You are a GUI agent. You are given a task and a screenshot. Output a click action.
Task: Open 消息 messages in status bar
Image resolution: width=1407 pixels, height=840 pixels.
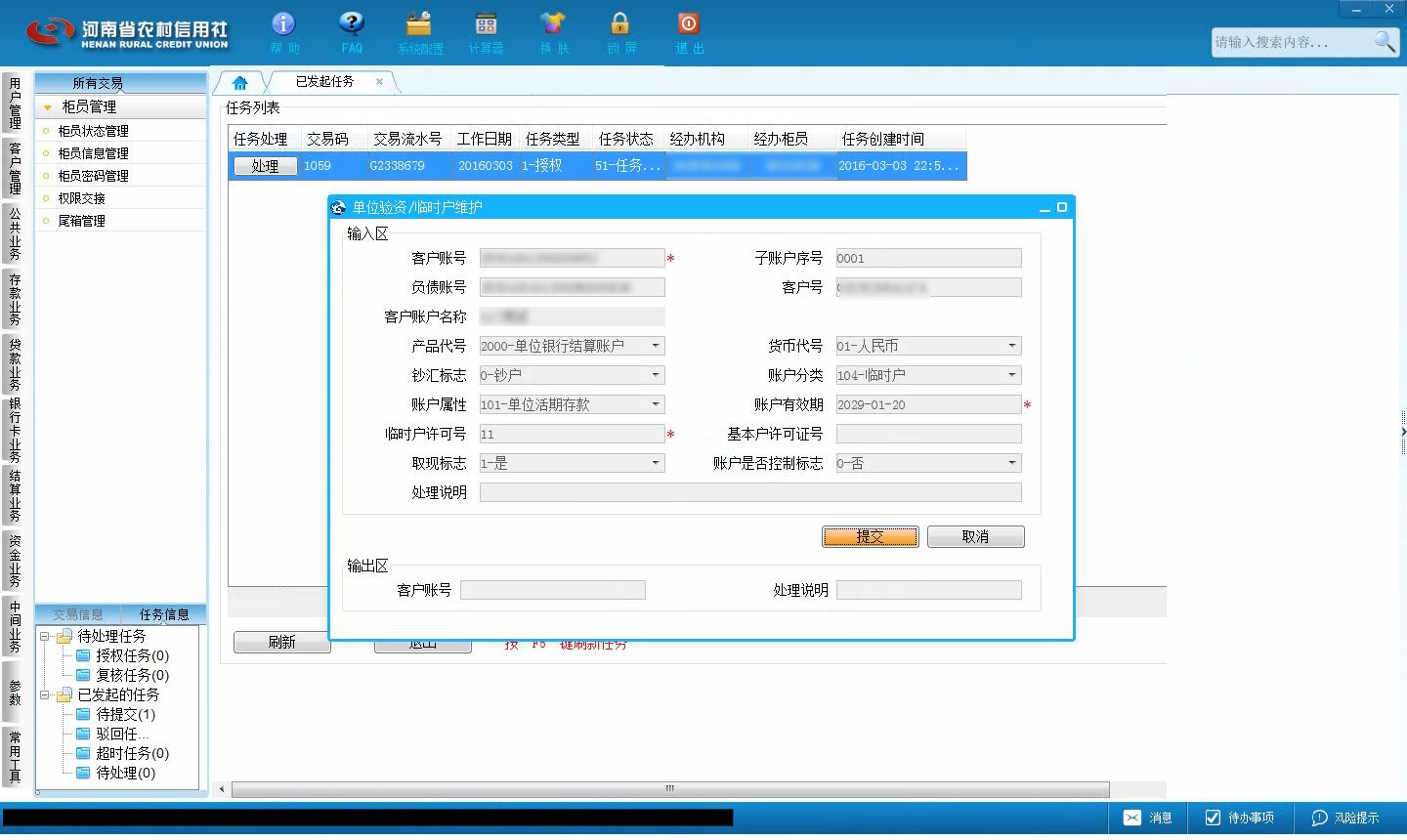tap(1147, 818)
